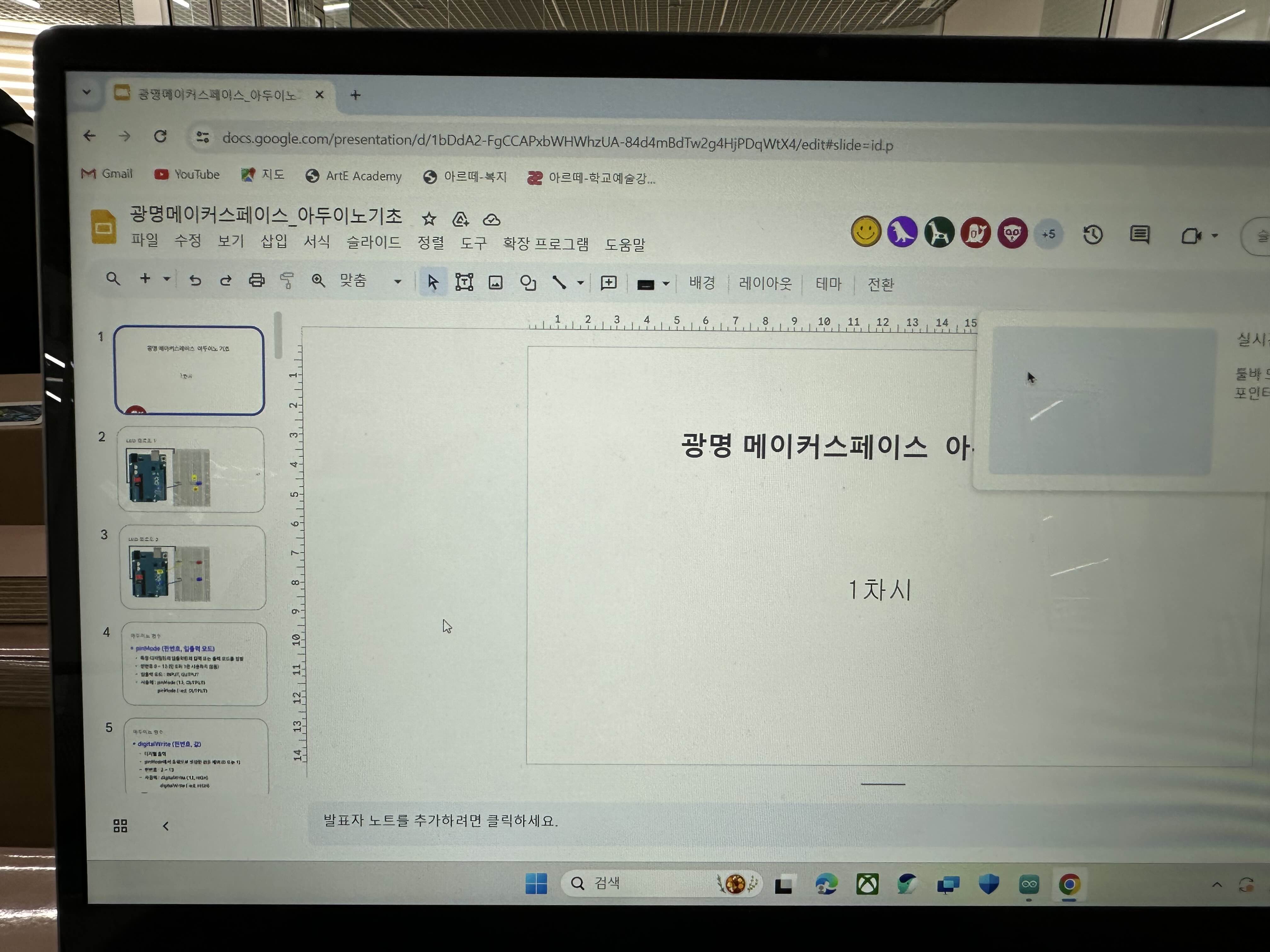Open the YouTube bookmark
This screenshot has height=952, width=1270.
tap(187, 174)
